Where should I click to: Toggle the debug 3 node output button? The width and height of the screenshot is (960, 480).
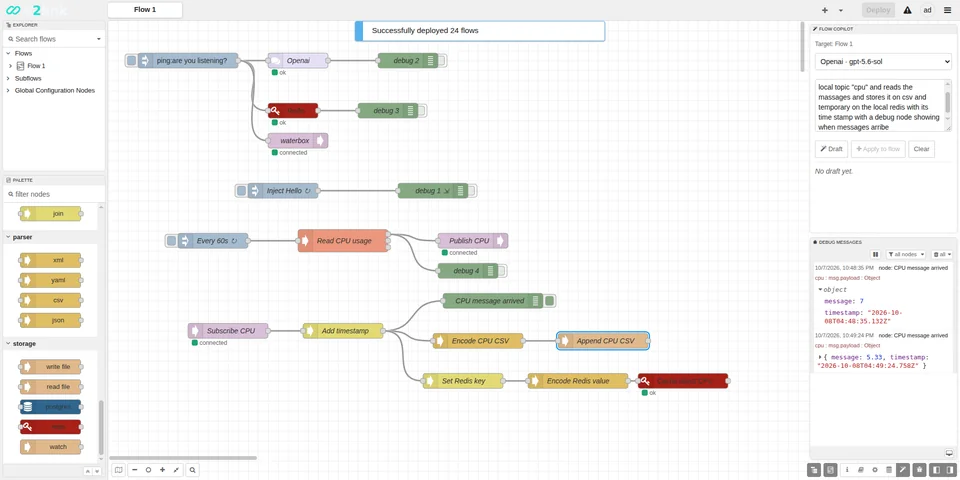422,111
